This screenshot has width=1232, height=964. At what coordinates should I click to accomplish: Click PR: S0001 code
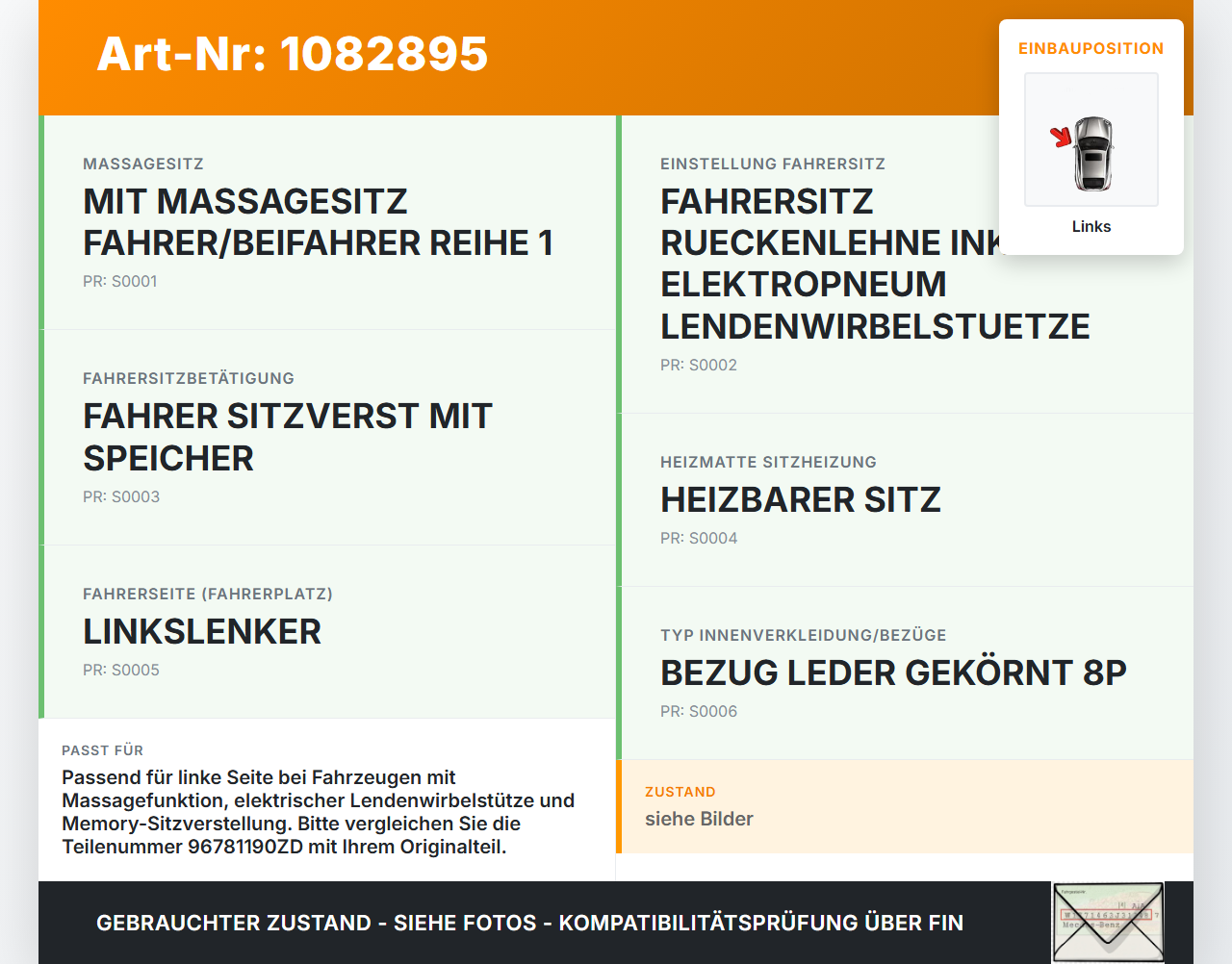(x=120, y=281)
